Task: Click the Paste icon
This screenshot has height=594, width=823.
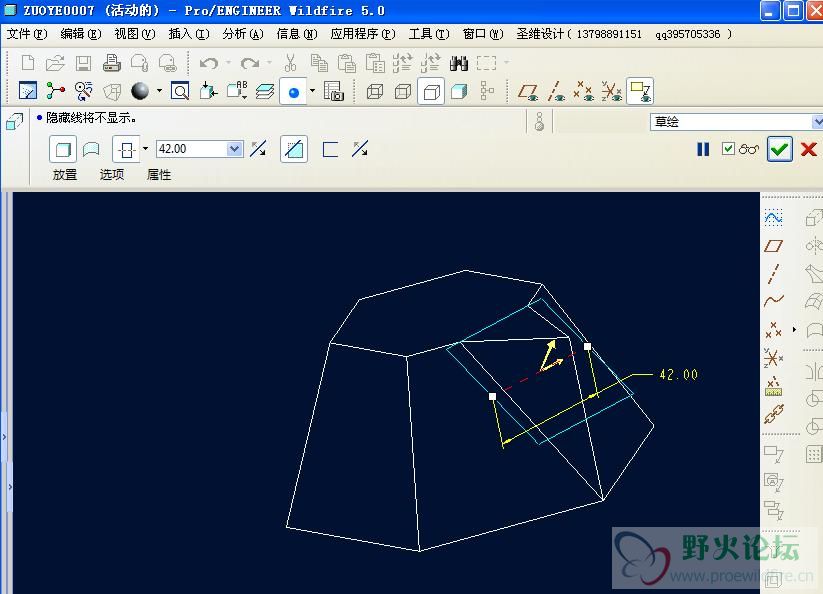Action: pos(346,63)
